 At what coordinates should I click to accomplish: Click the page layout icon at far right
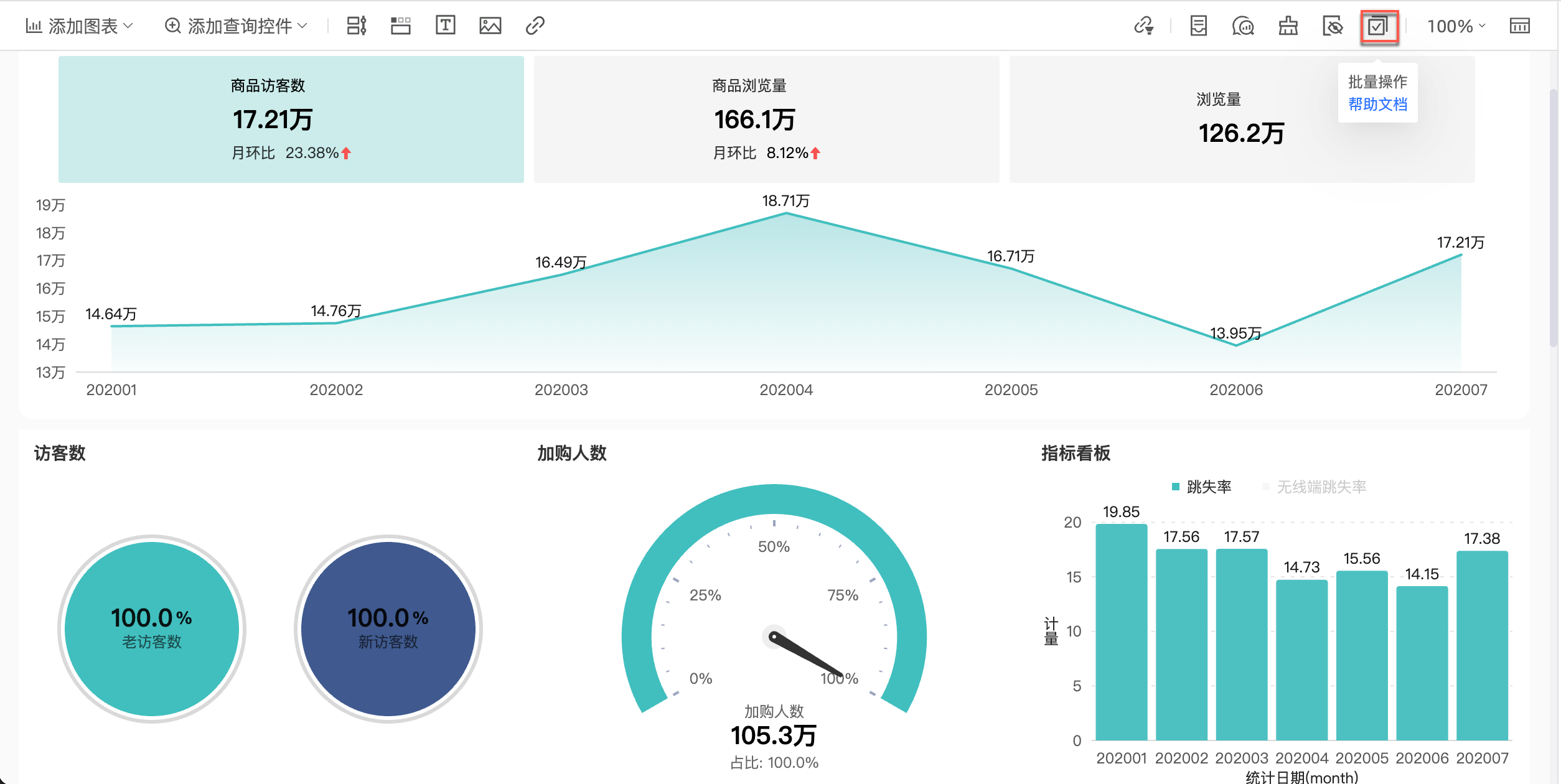pos(1519,26)
